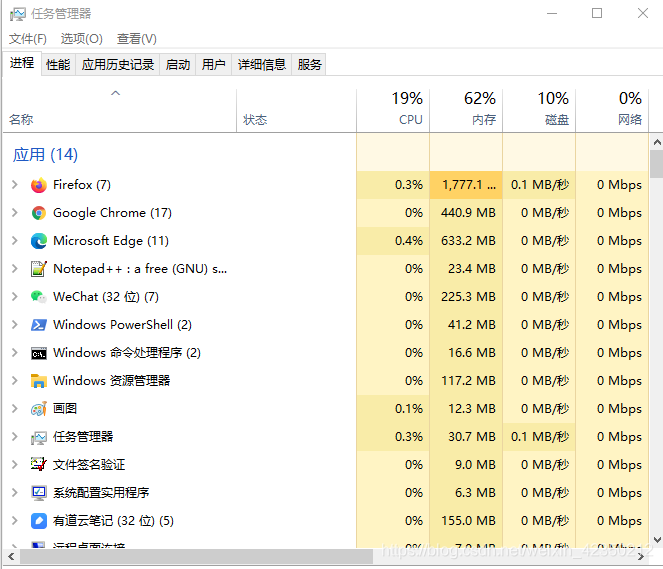Open the 文件(F) menu
This screenshot has height=569, width=663.
[28, 39]
